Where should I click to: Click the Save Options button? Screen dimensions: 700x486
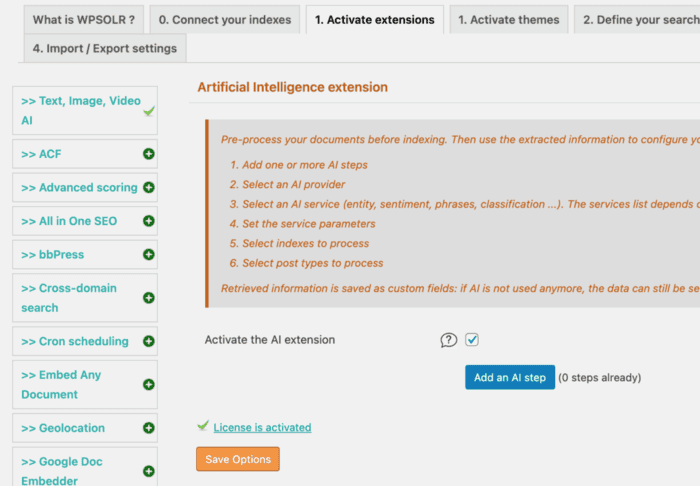click(x=238, y=459)
